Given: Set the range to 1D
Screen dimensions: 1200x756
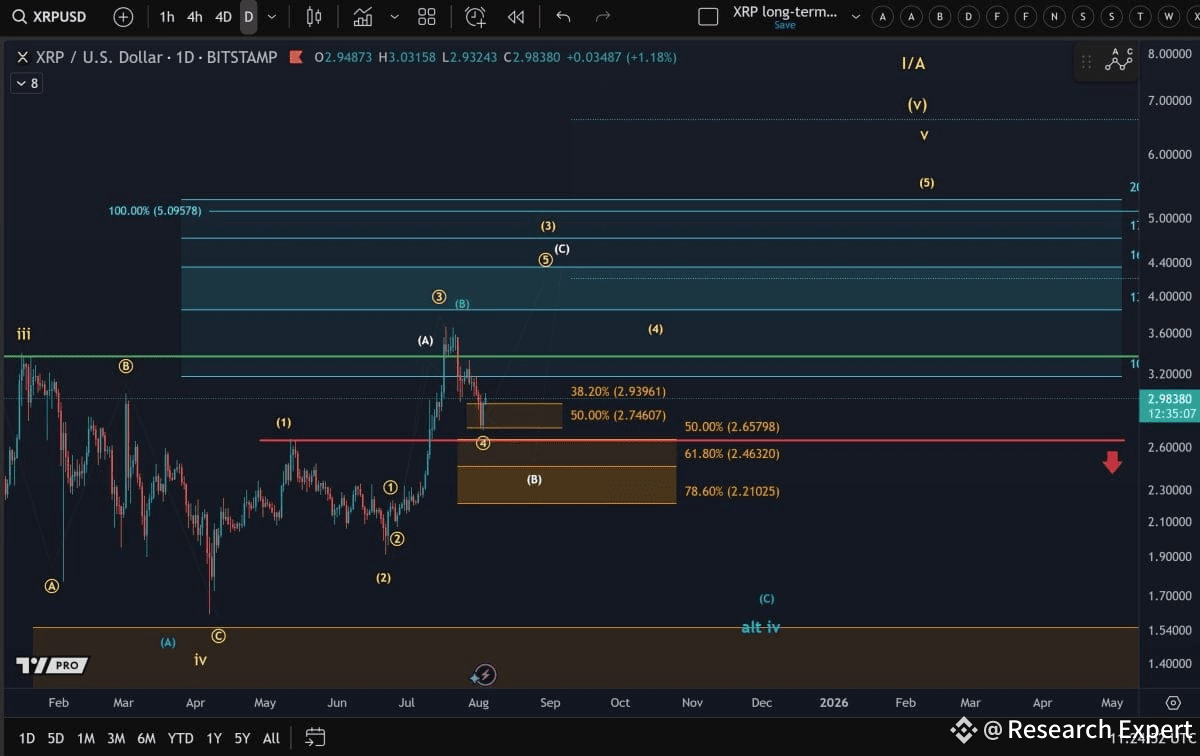Looking at the screenshot, I should click(x=27, y=738).
